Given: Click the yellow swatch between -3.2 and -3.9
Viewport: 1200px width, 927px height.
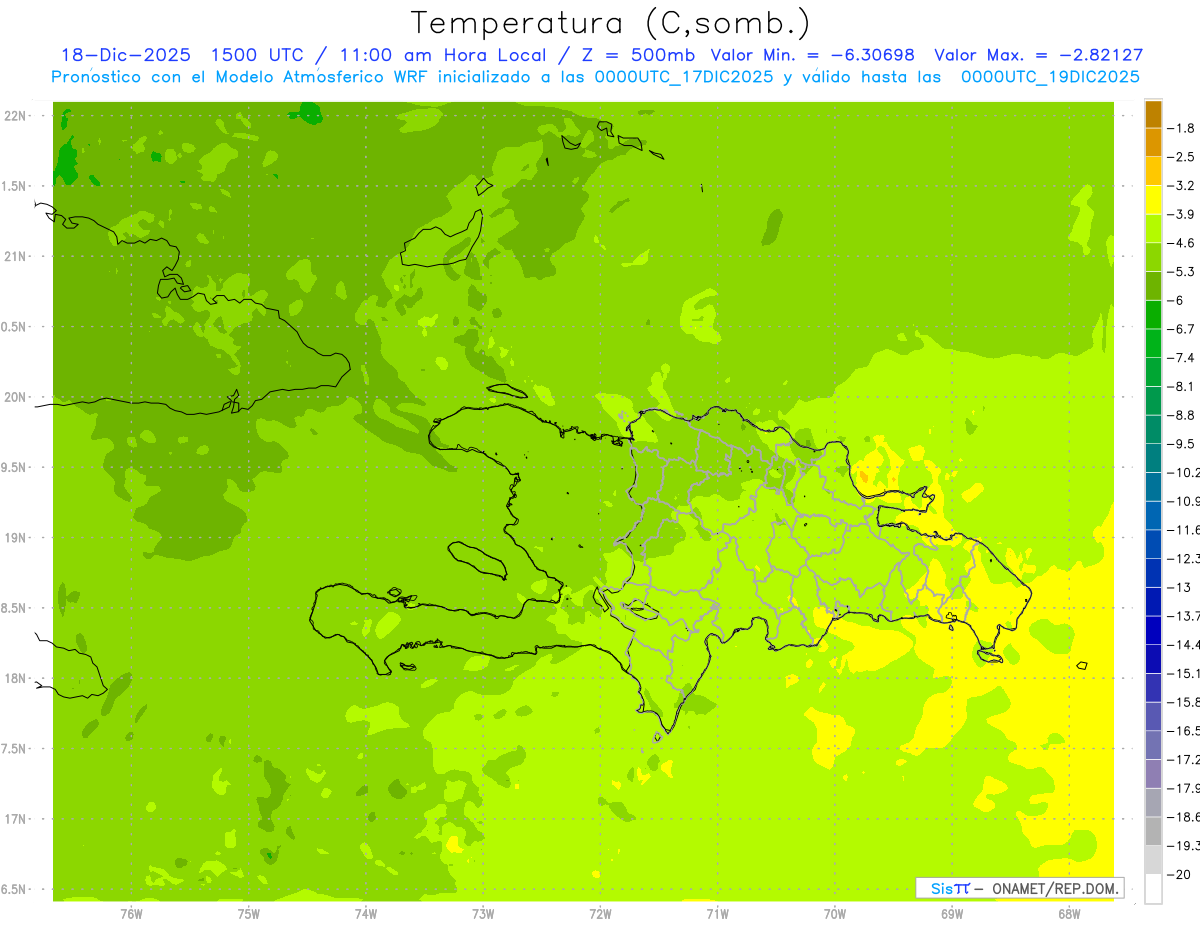Looking at the screenshot, I should 1153,200.
